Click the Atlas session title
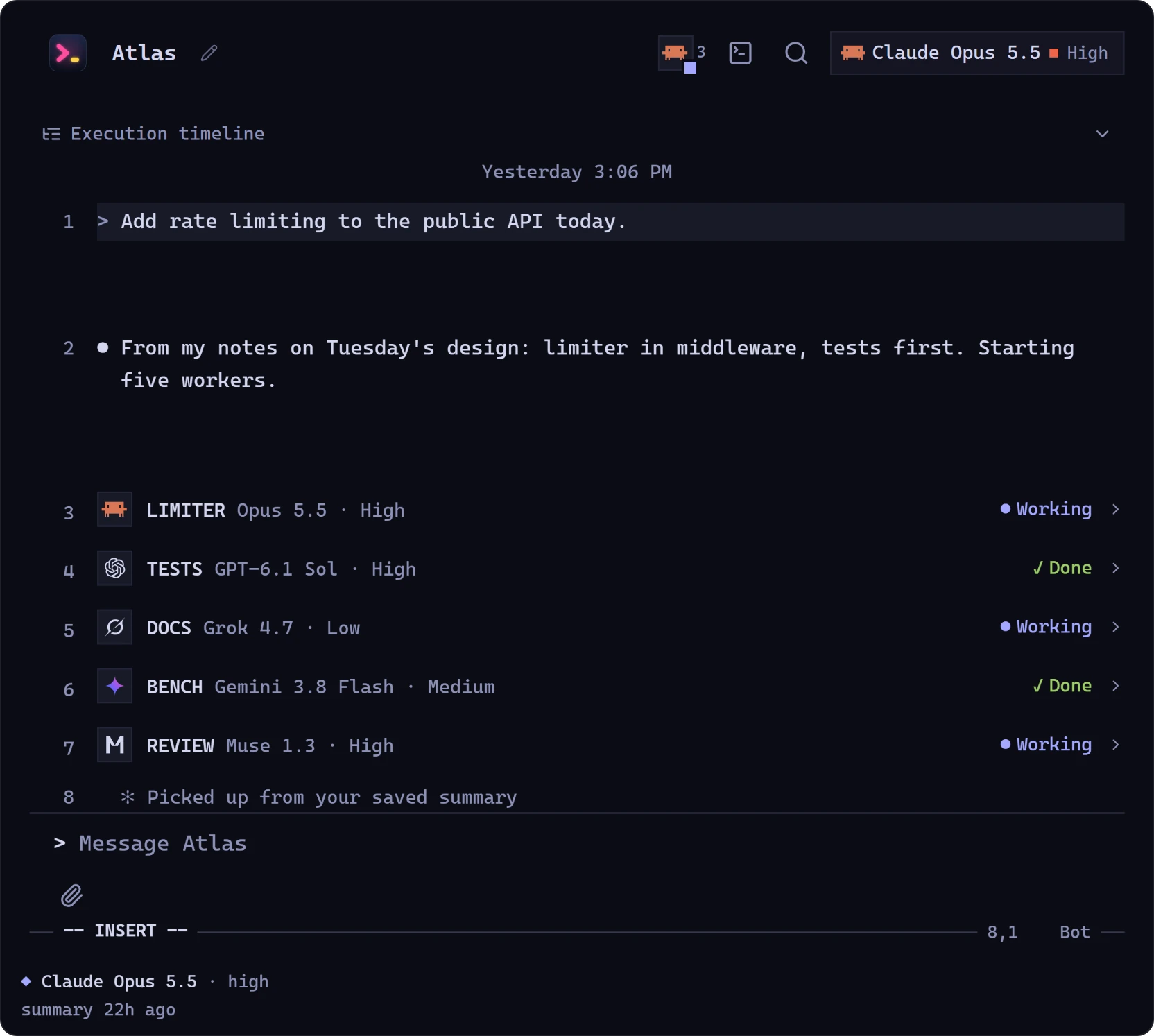Image resolution: width=1154 pixels, height=1036 pixels. click(x=144, y=53)
